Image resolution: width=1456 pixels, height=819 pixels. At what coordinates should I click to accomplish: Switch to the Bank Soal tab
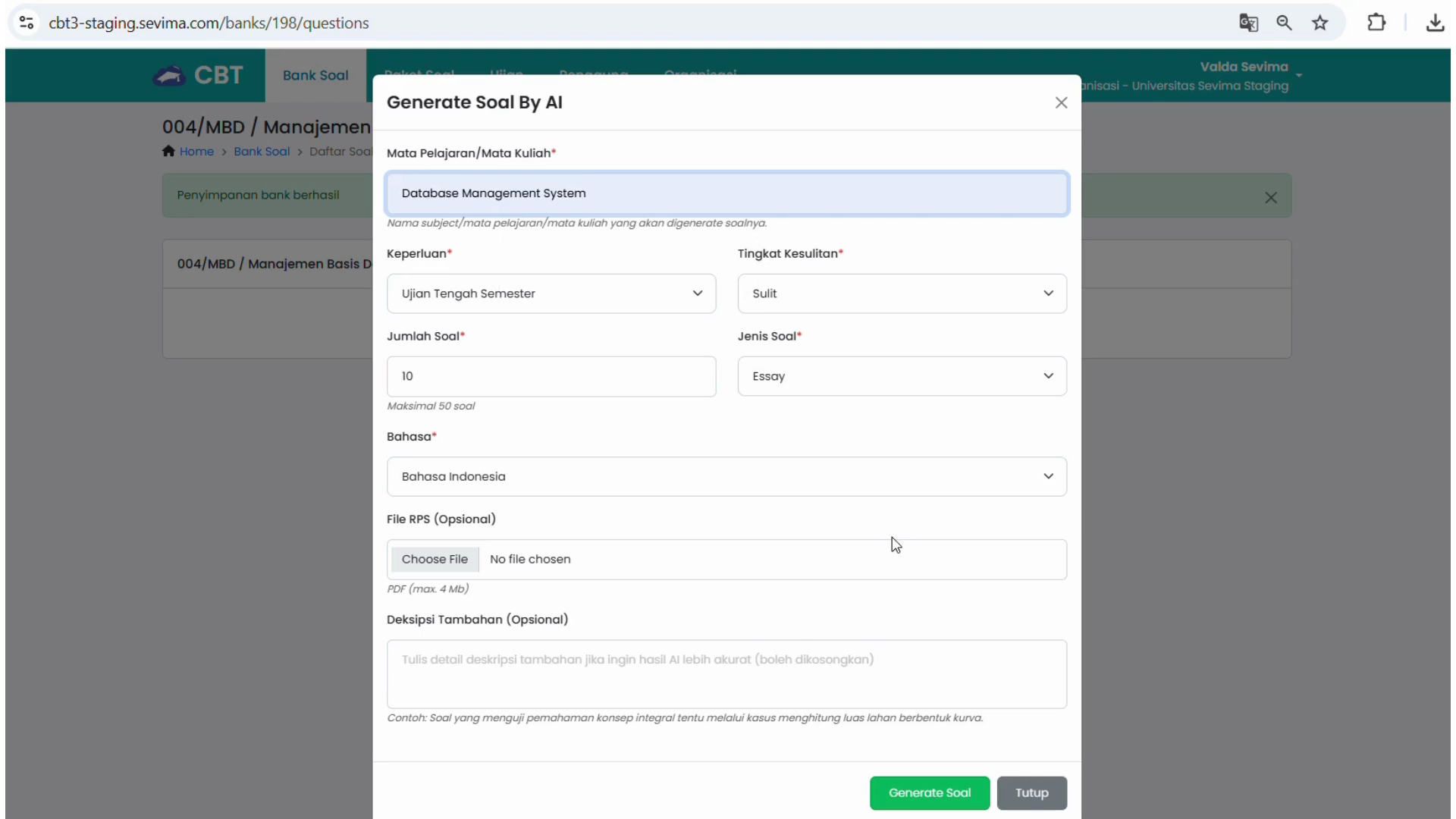(x=315, y=75)
